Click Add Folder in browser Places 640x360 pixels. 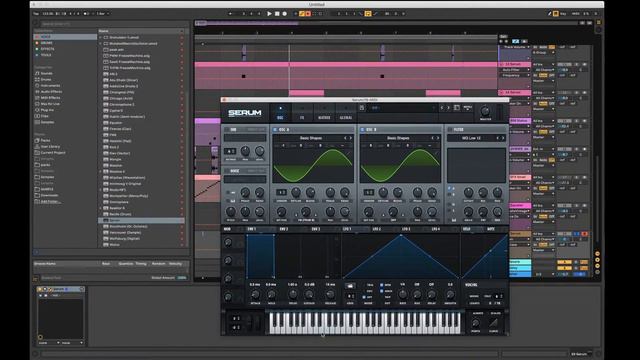tap(51, 202)
